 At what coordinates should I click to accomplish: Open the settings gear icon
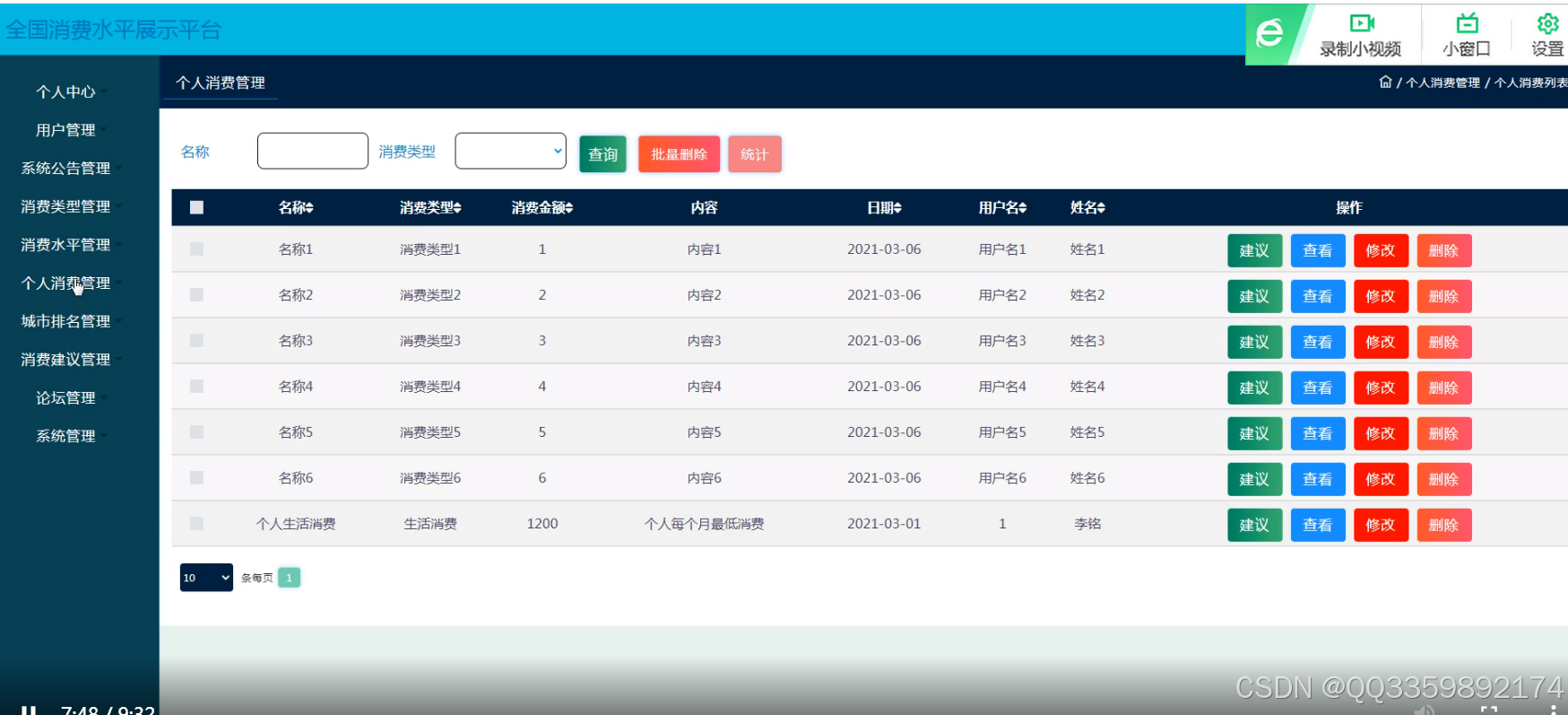pyautogui.click(x=1547, y=23)
